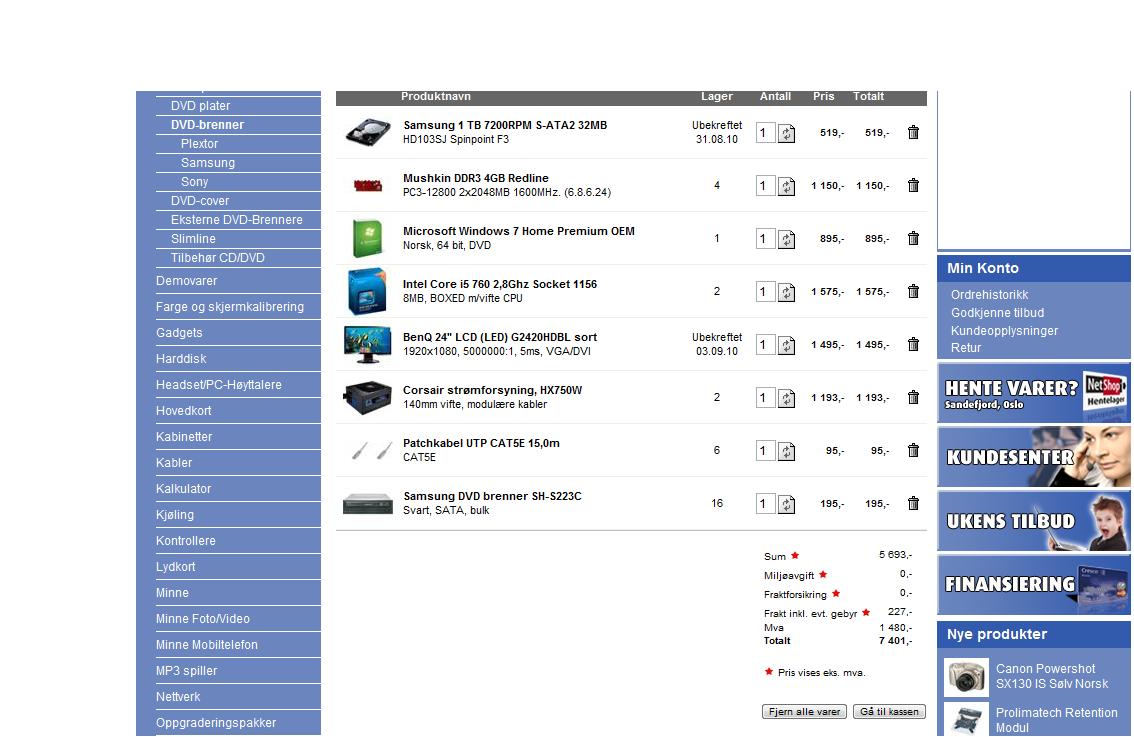Image resolution: width=1134 pixels, height=737 pixels.
Task: Update quantity icon for Samsung 1 TB drive
Action: [x=786, y=133]
